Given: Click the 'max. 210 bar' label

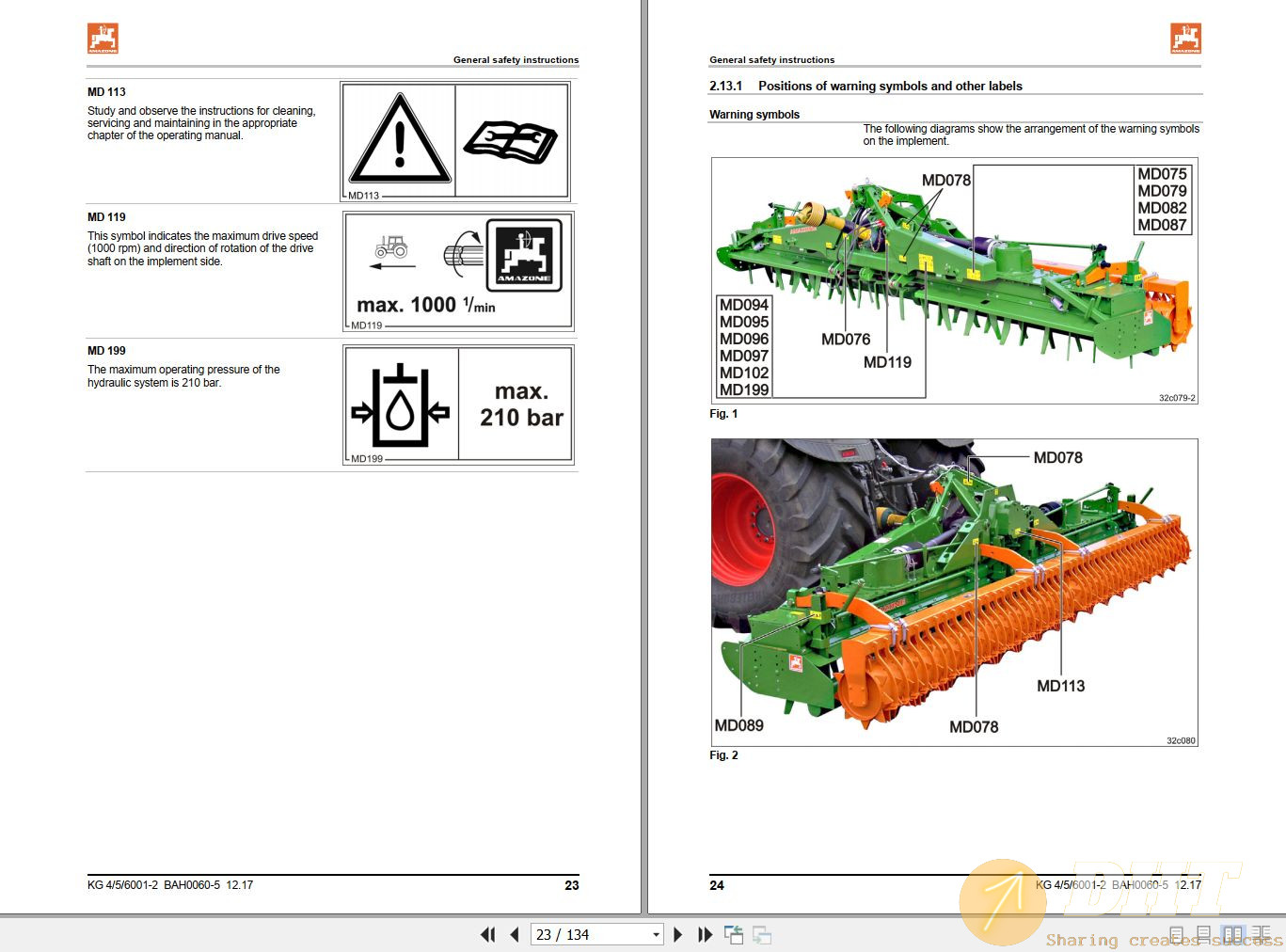Looking at the screenshot, I should [x=521, y=405].
